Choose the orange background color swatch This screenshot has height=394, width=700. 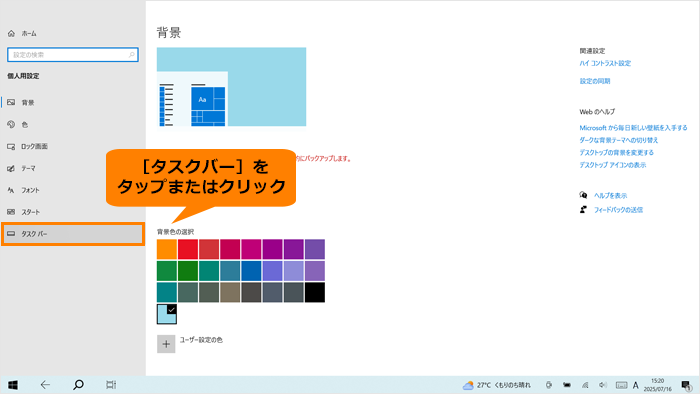tap(167, 249)
